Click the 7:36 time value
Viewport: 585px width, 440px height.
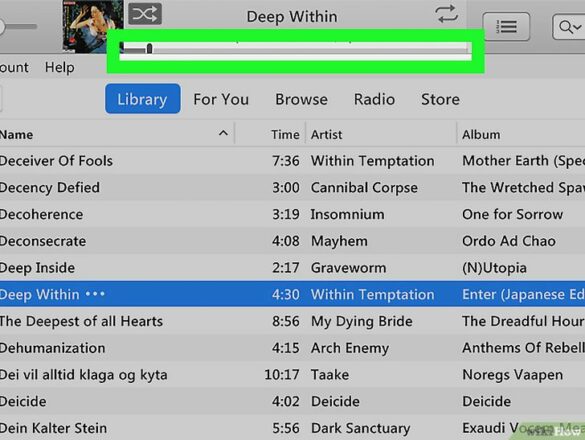point(286,161)
